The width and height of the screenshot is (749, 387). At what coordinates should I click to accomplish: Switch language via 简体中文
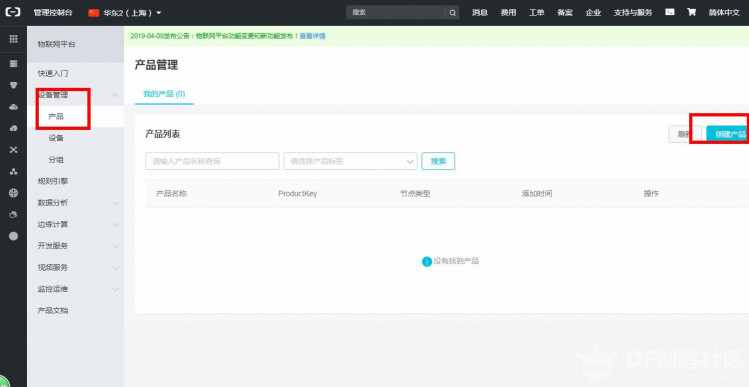tap(724, 13)
